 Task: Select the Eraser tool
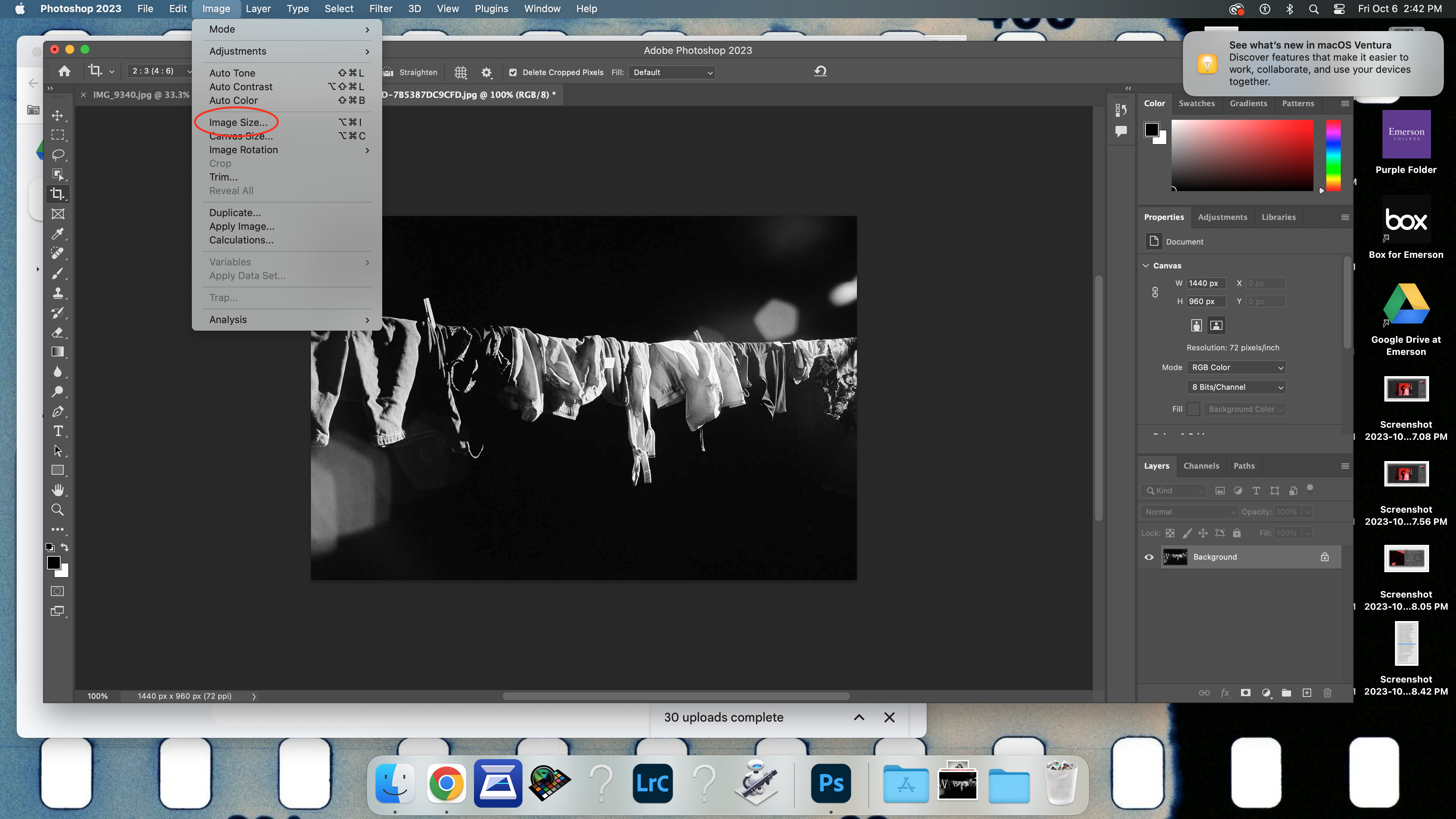pos(58,333)
